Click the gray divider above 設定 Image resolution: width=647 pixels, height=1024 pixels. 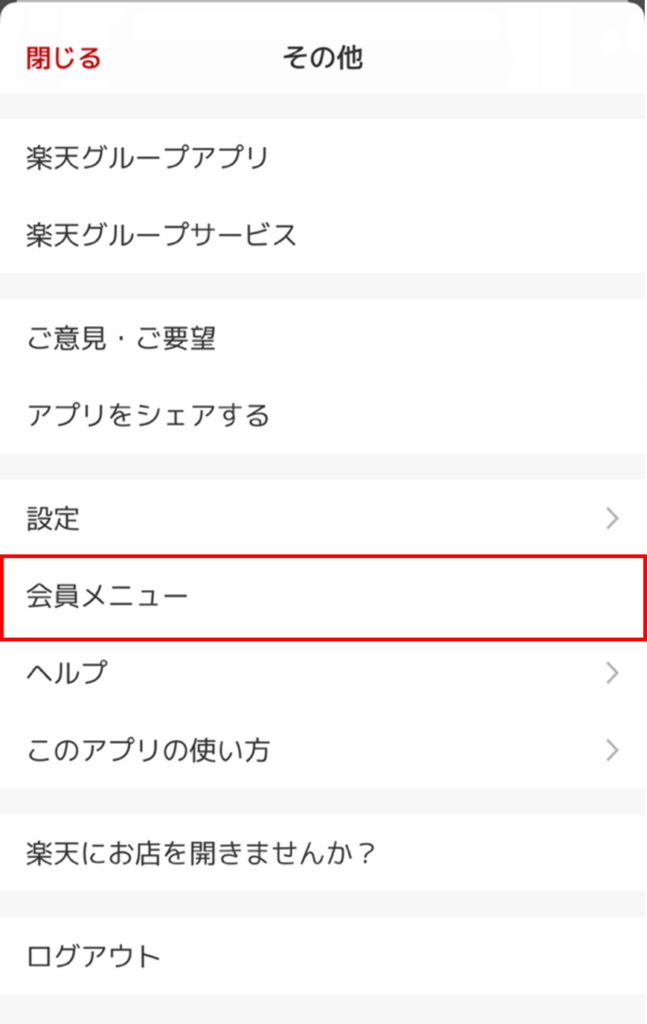(322, 466)
